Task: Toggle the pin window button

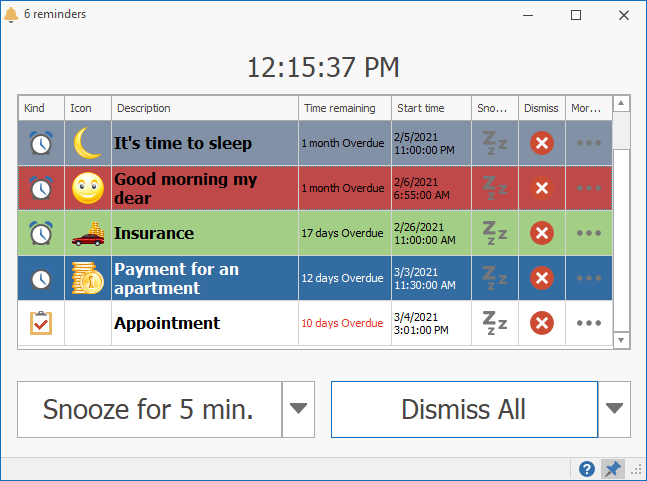Action: (612, 469)
